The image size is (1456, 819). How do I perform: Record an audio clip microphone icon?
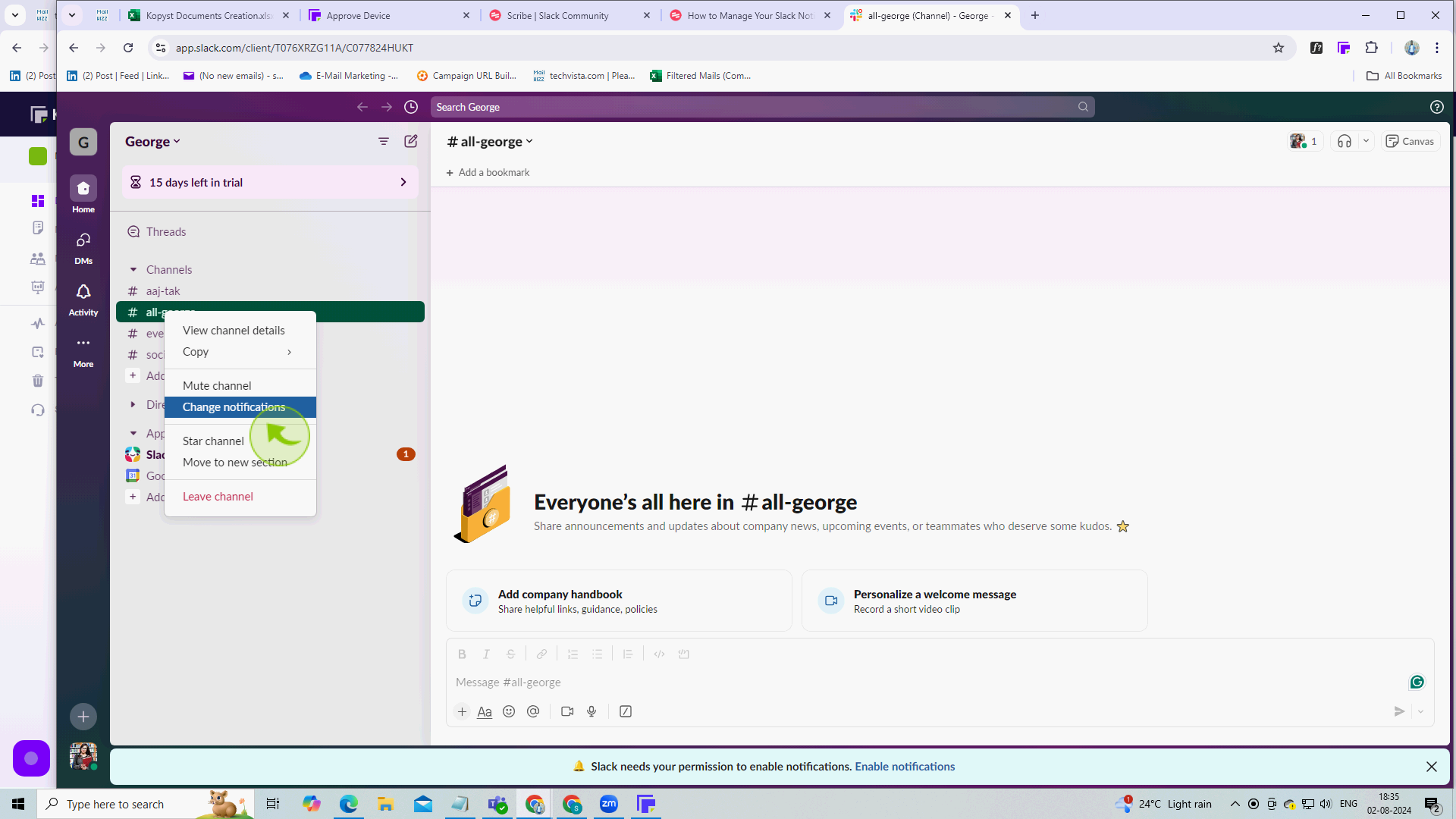(591, 711)
